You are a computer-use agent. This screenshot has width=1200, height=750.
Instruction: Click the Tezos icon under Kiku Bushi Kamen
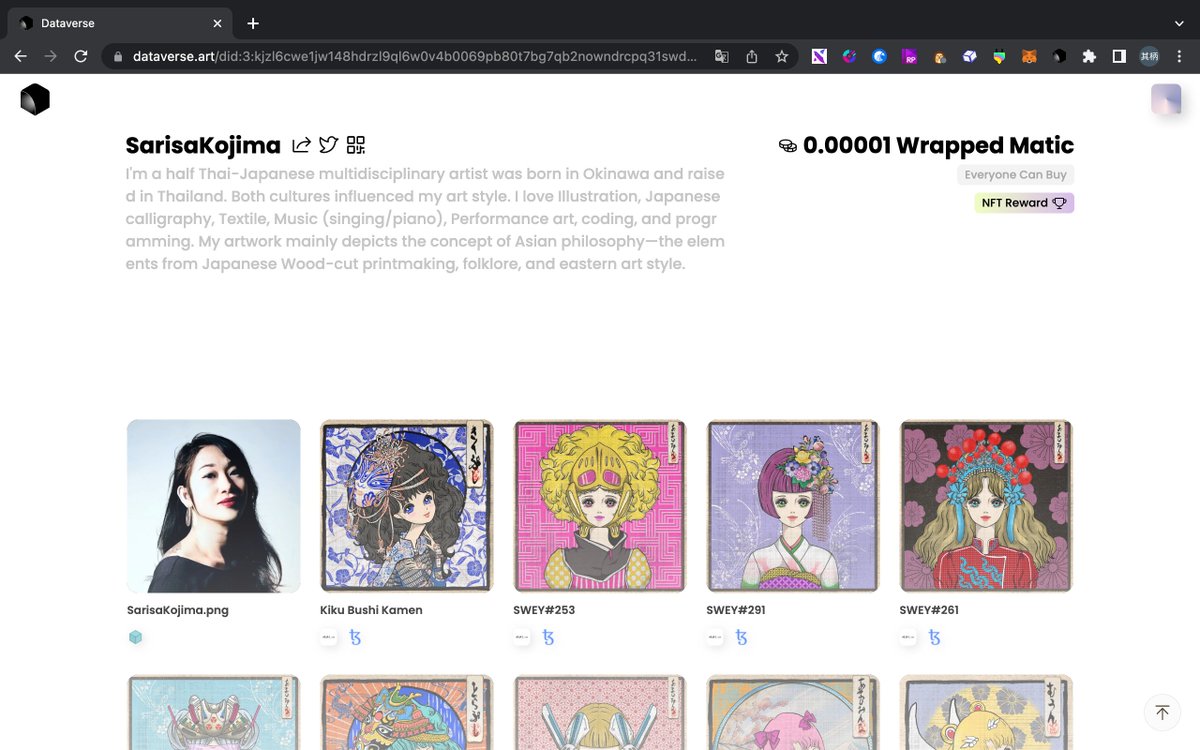[356, 637]
